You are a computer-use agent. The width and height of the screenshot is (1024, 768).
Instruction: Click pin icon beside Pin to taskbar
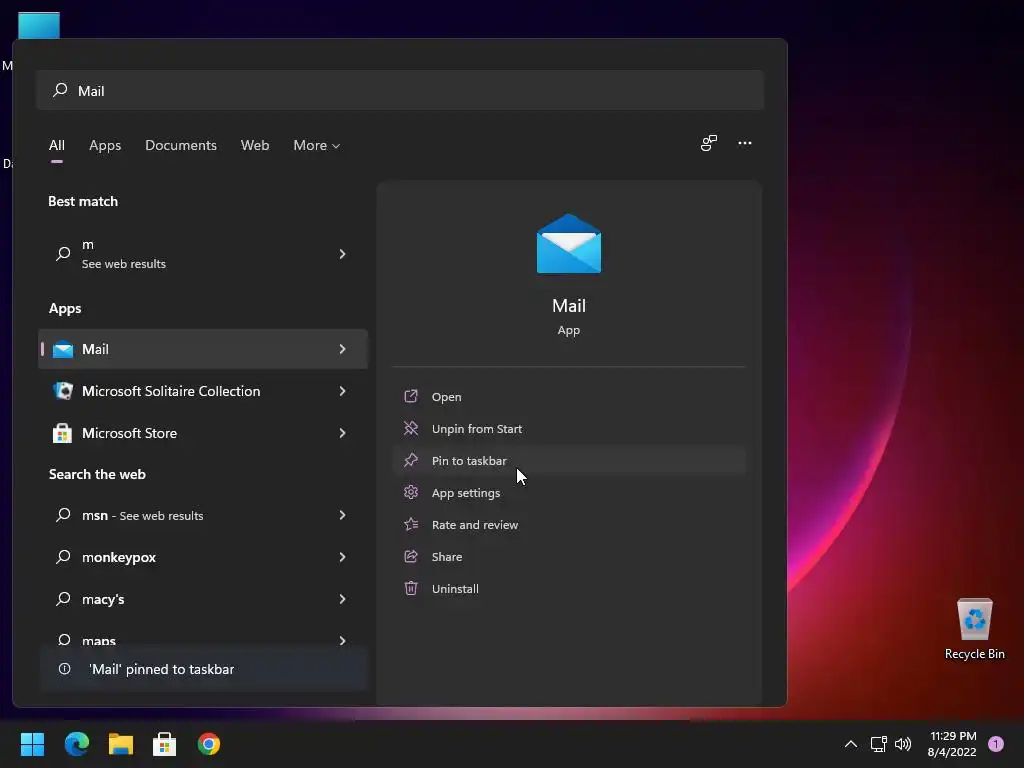[x=411, y=460]
